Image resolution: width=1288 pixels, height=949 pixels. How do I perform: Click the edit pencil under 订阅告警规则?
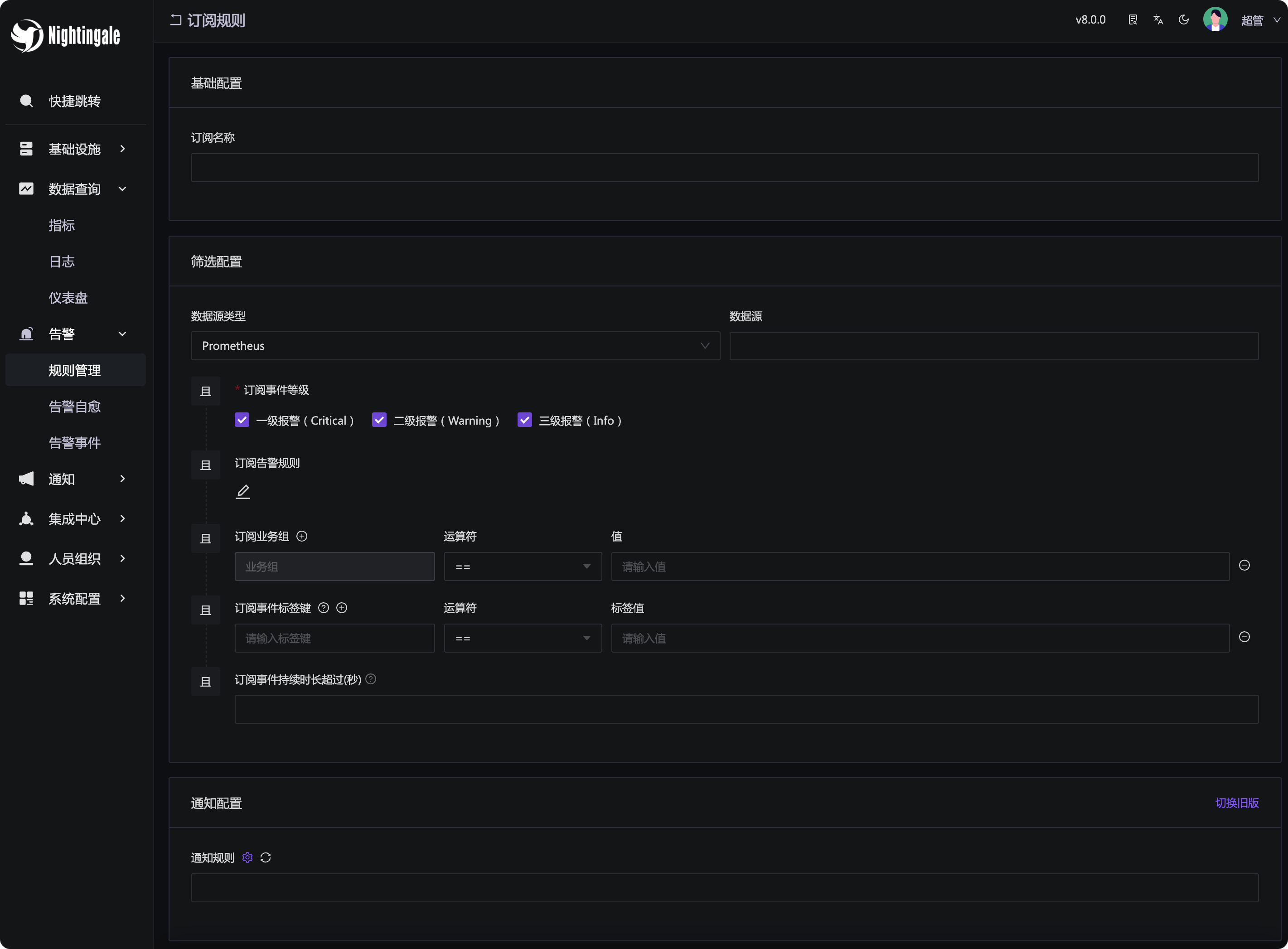point(243,492)
